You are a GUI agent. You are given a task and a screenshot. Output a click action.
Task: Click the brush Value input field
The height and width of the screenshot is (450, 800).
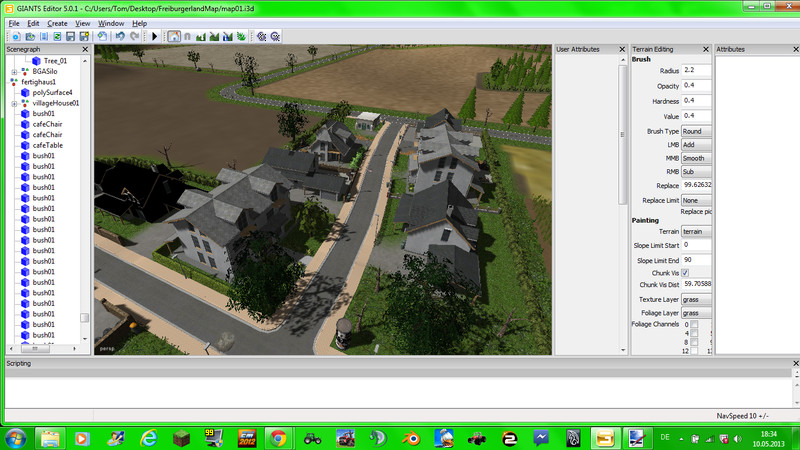click(x=696, y=116)
